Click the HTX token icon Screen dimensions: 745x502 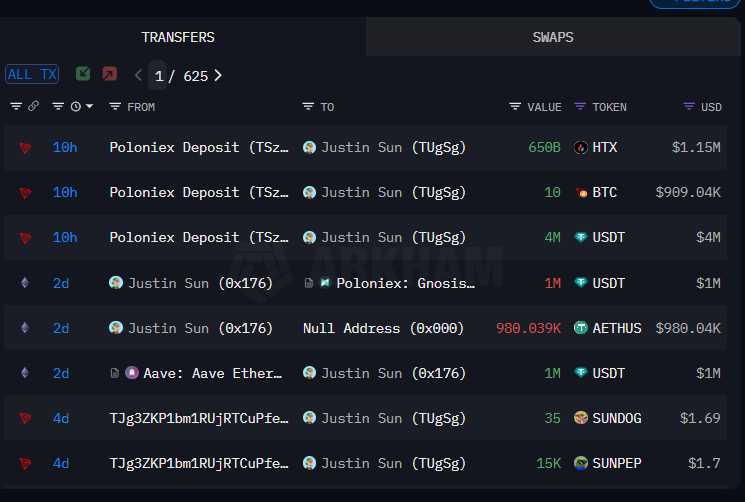pyautogui.click(x=581, y=147)
